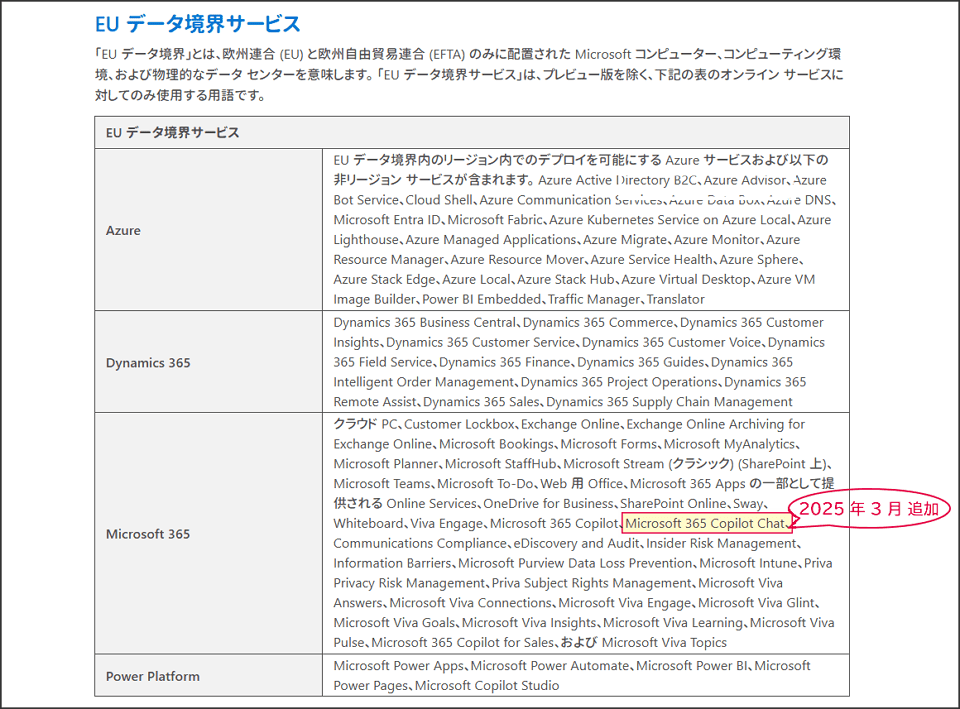Screen dimensions: 960x709
Task: Click the text "Microsoft Teams"
Action: (382, 483)
